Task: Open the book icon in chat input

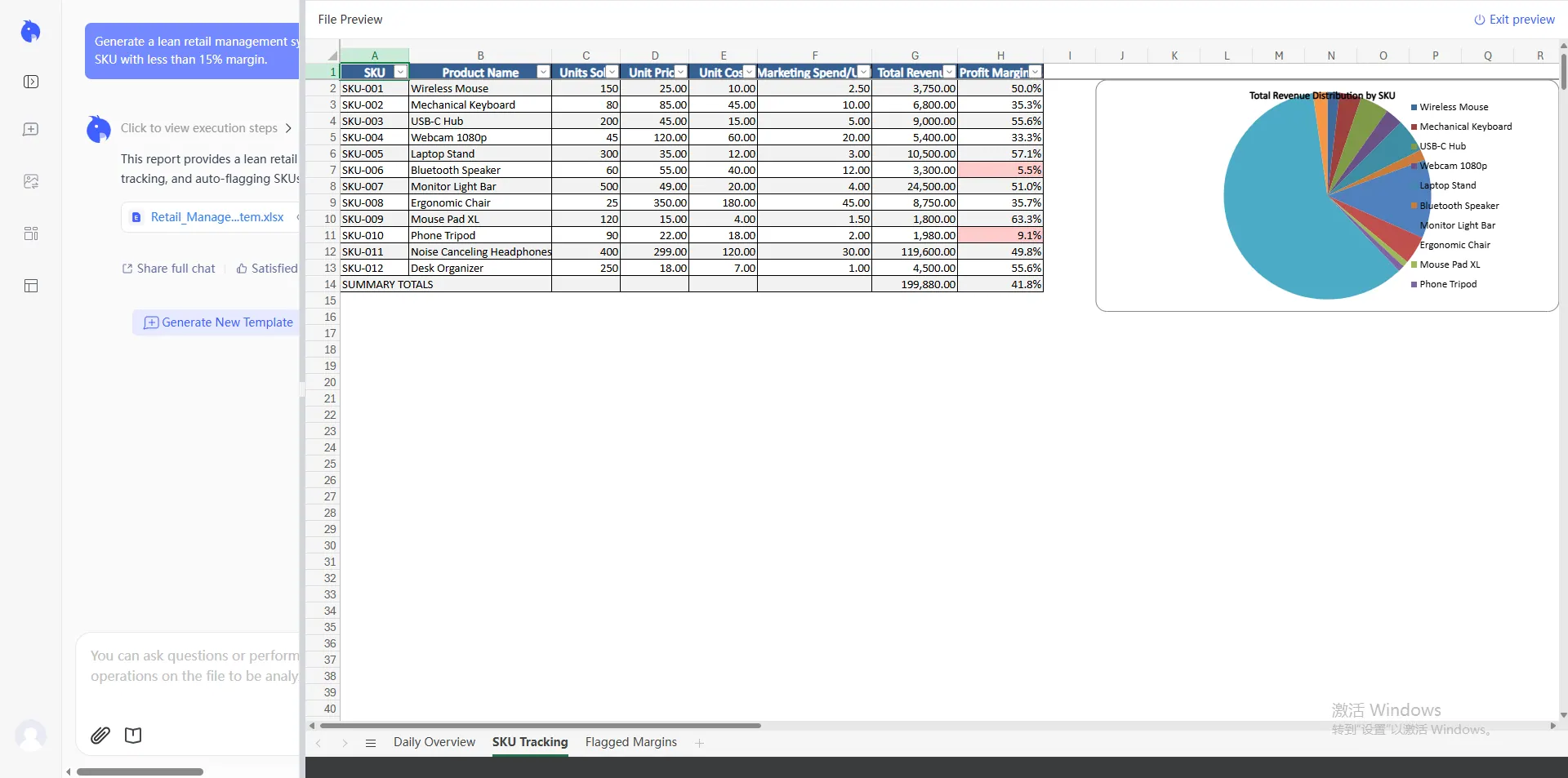Action: tap(133, 736)
